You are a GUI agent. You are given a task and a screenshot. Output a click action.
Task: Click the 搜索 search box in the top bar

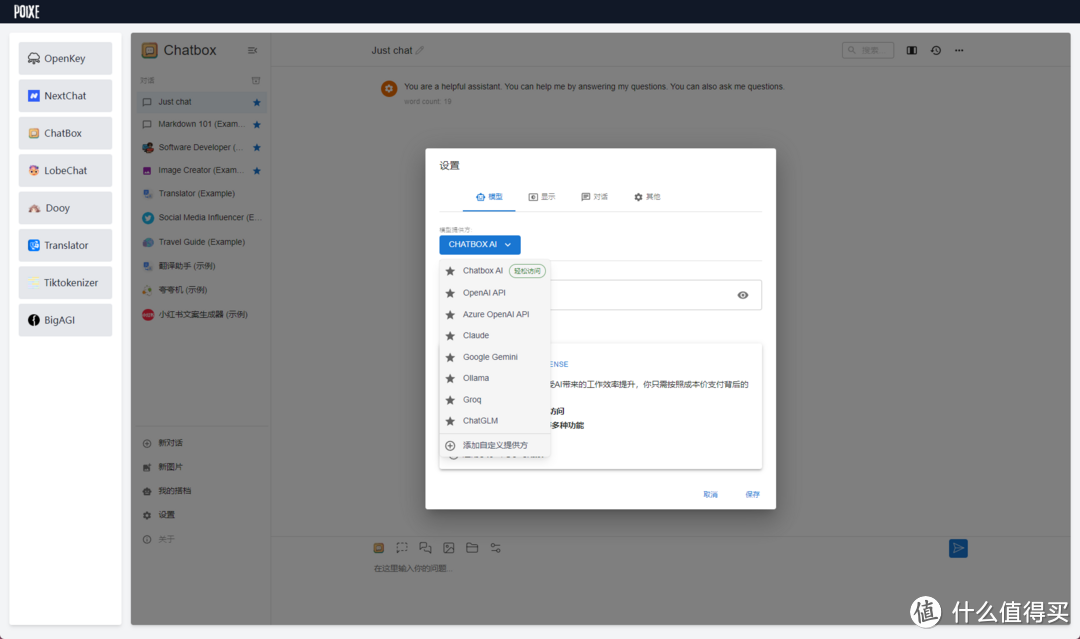pyautogui.click(x=868, y=50)
